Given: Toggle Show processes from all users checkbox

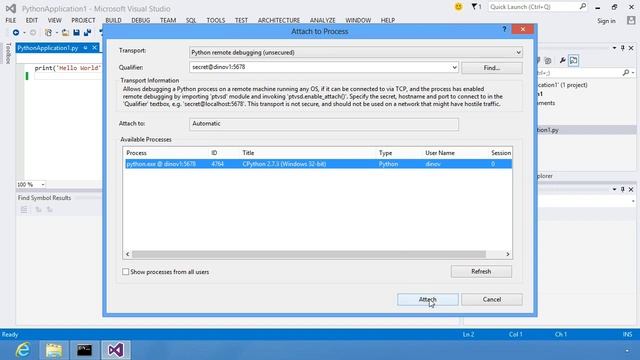Looking at the screenshot, I should 125,271.
